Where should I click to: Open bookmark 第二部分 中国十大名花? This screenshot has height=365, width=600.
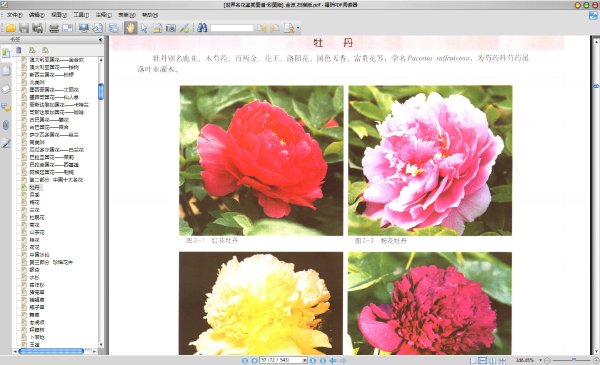coord(56,180)
